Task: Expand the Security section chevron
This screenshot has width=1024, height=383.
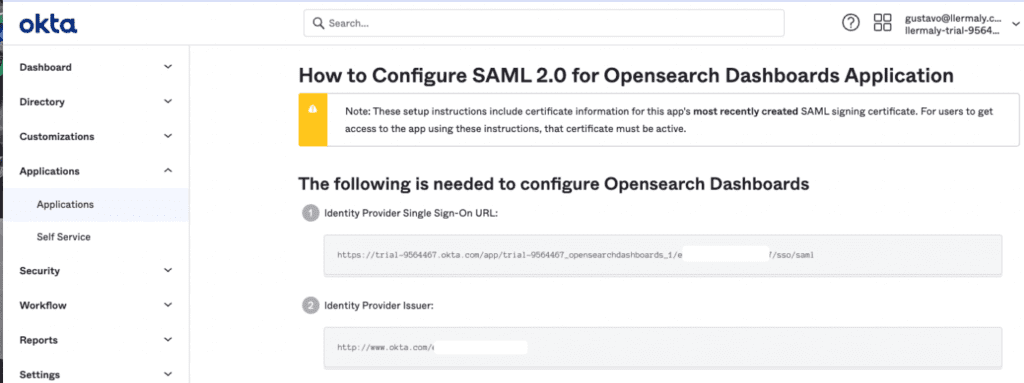Action: coord(168,270)
